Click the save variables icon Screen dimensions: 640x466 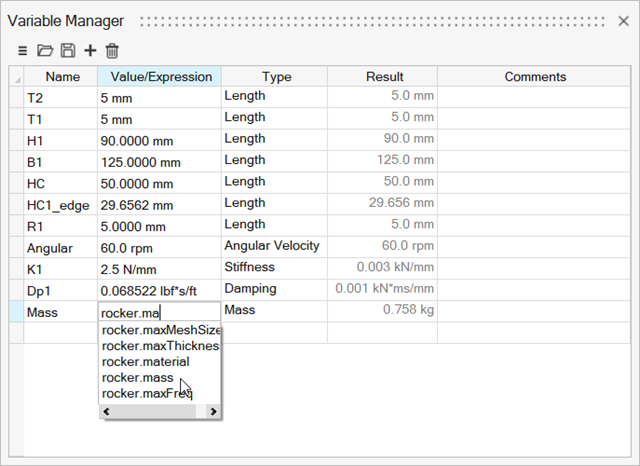pos(68,50)
